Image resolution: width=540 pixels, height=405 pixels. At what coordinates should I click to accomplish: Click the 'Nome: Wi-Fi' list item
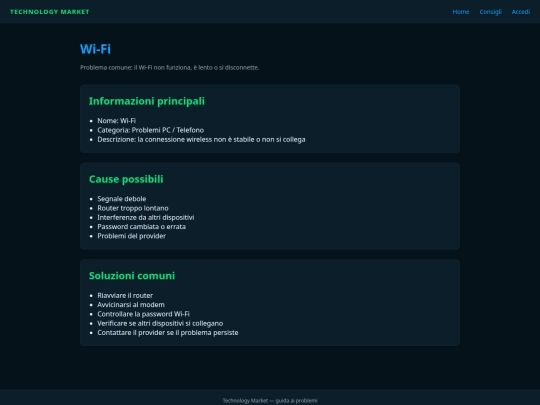(116, 121)
